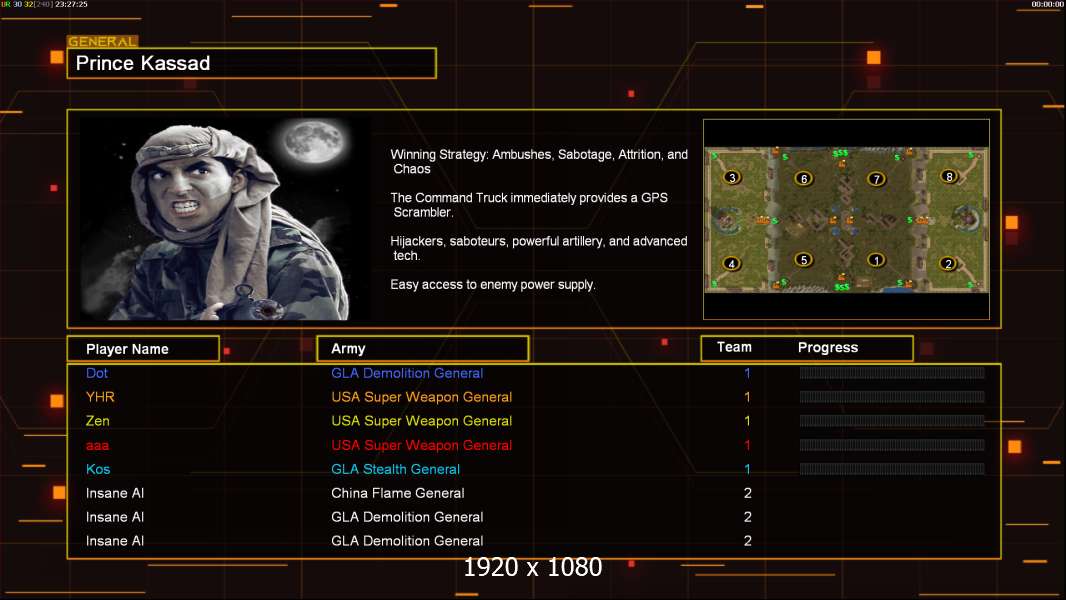Click start position marker 8 on the map
The height and width of the screenshot is (600, 1066).
[949, 177]
